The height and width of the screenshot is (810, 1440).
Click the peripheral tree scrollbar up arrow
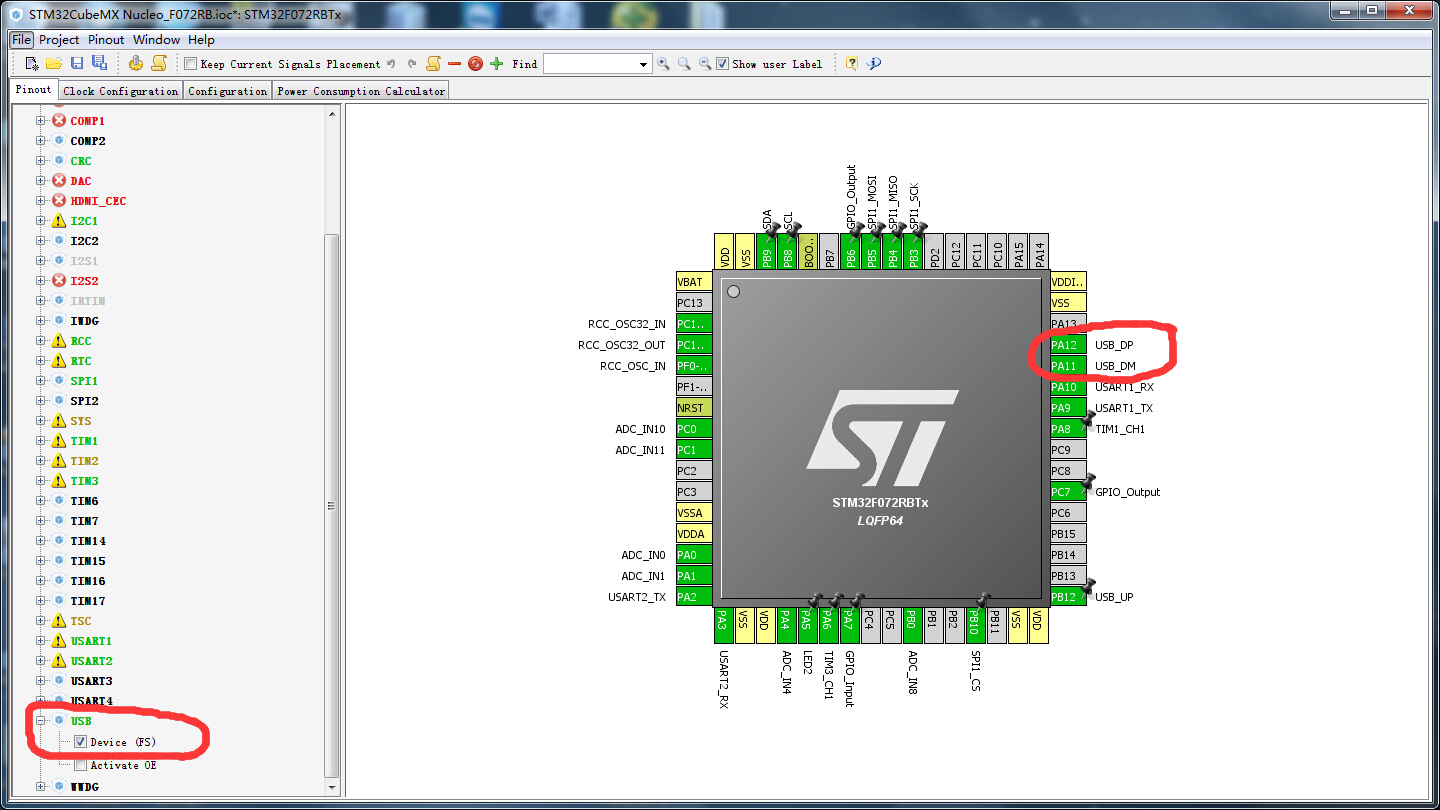[332, 114]
